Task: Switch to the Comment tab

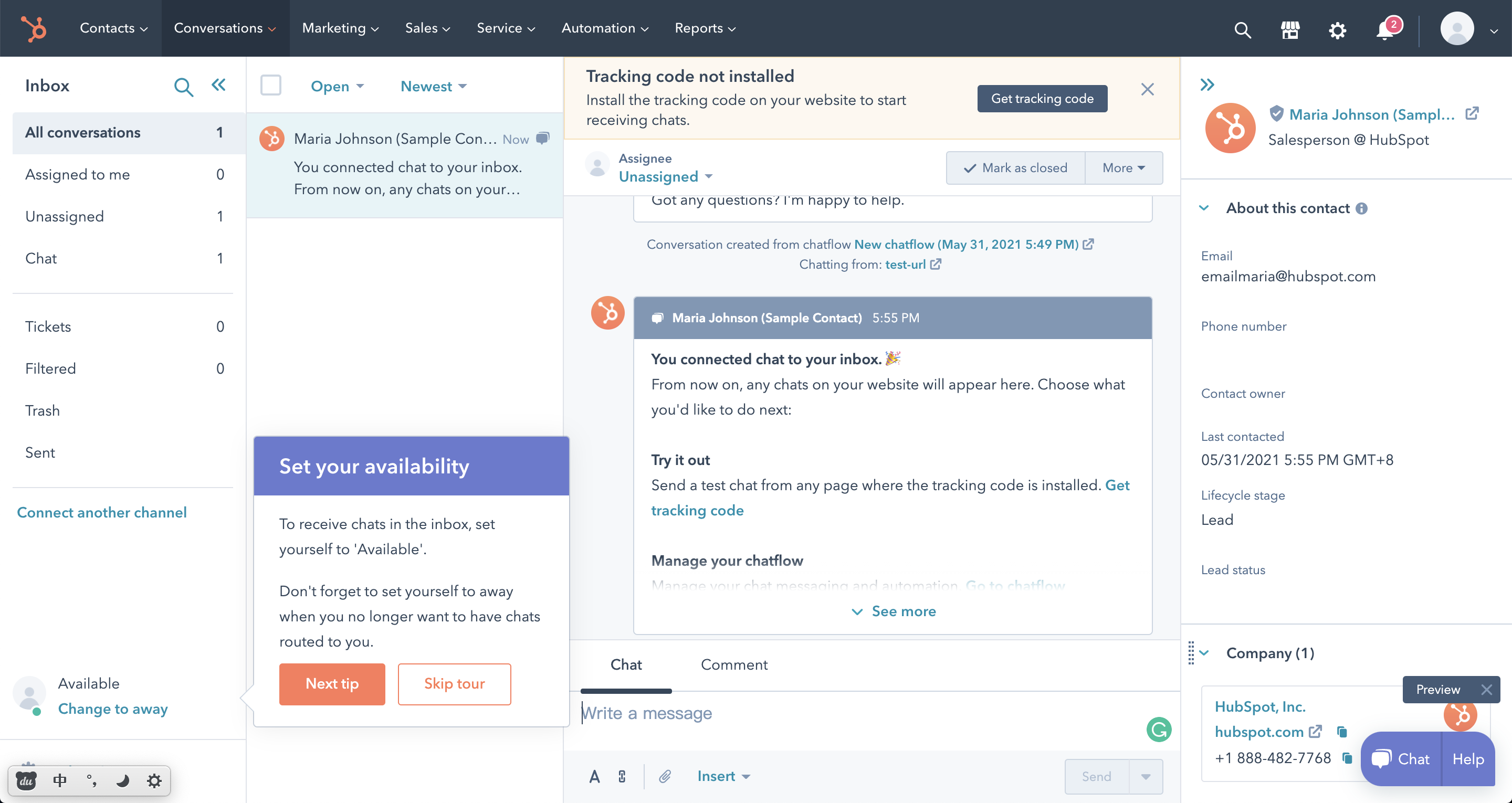Action: [x=734, y=664]
